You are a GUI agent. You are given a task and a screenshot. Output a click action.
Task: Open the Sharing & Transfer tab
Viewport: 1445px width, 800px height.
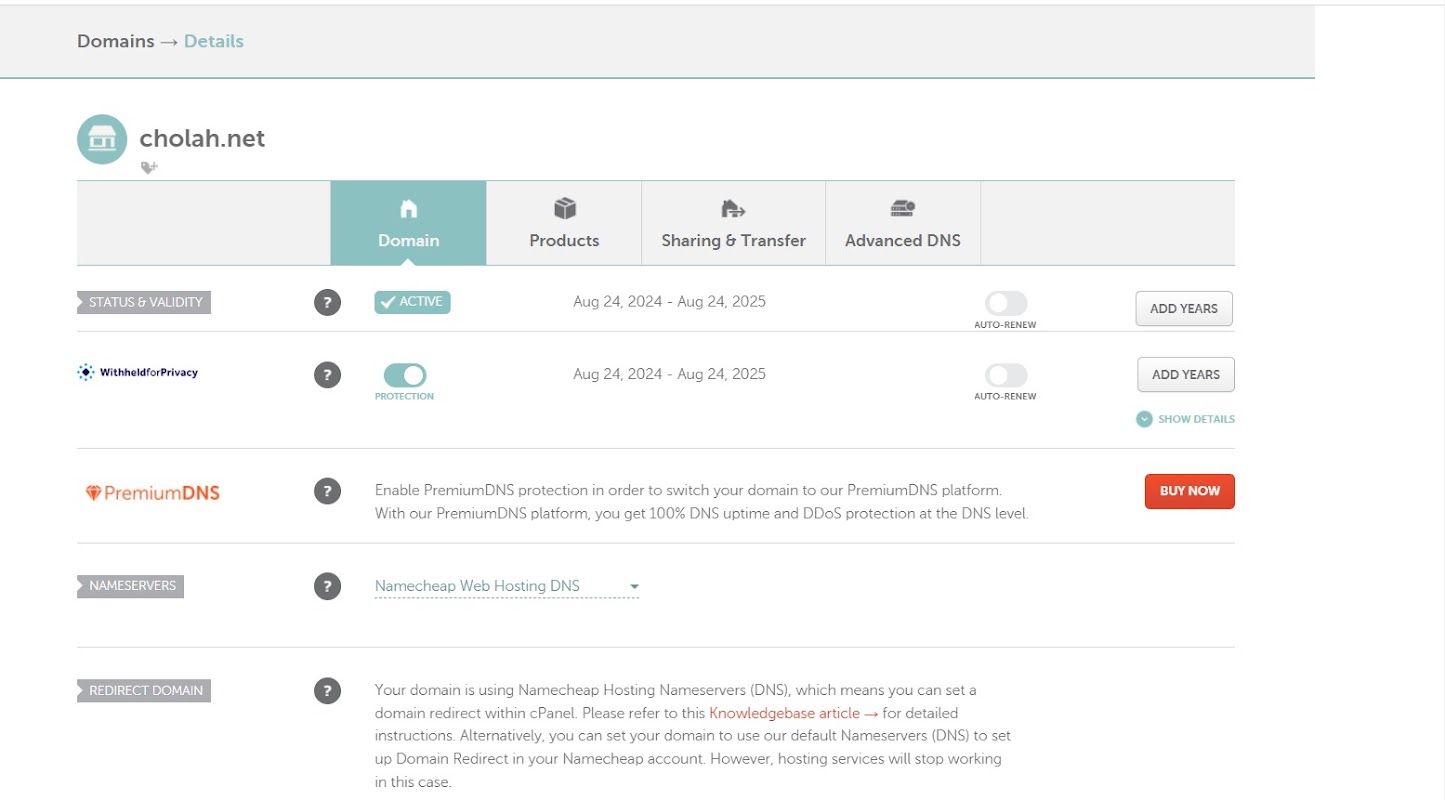[733, 223]
